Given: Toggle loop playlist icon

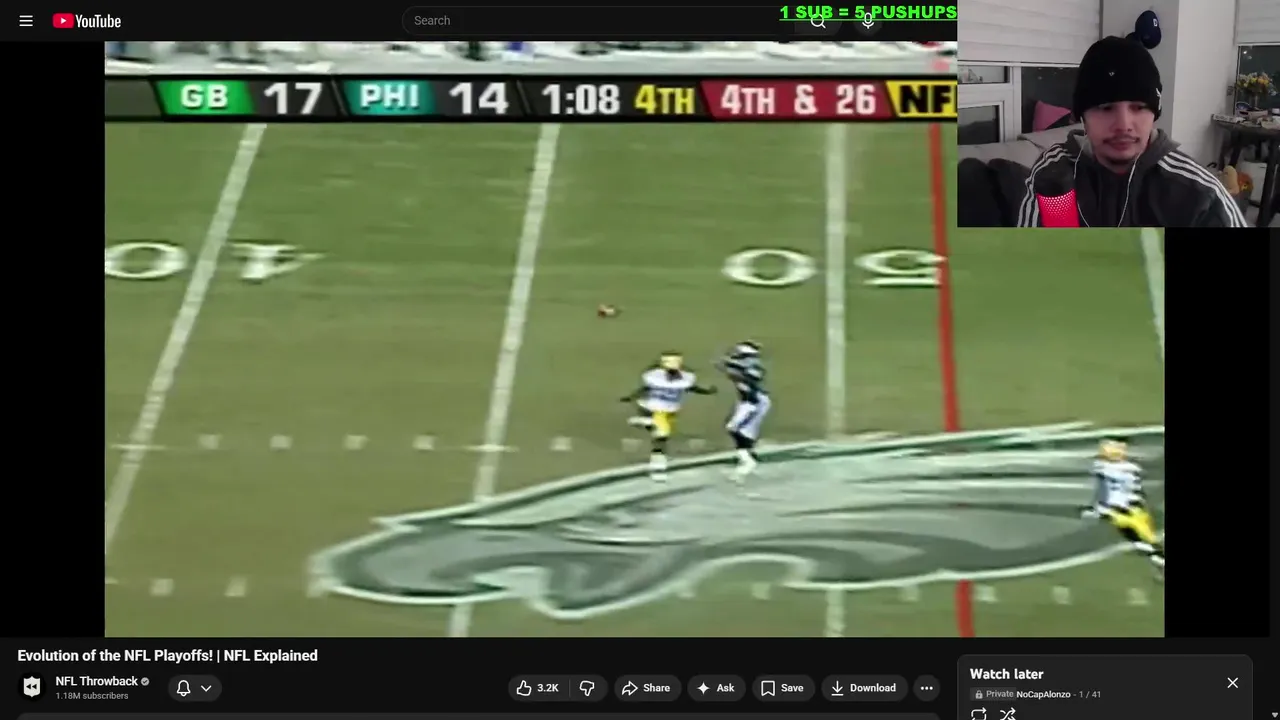Looking at the screenshot, I should (979, 714).
